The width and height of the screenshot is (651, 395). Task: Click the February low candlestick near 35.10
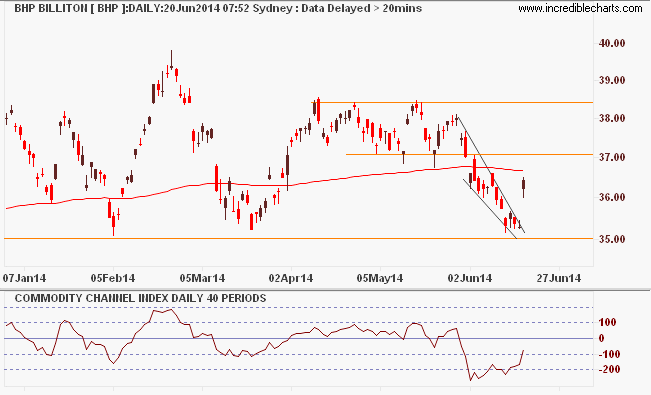[113, 224]
